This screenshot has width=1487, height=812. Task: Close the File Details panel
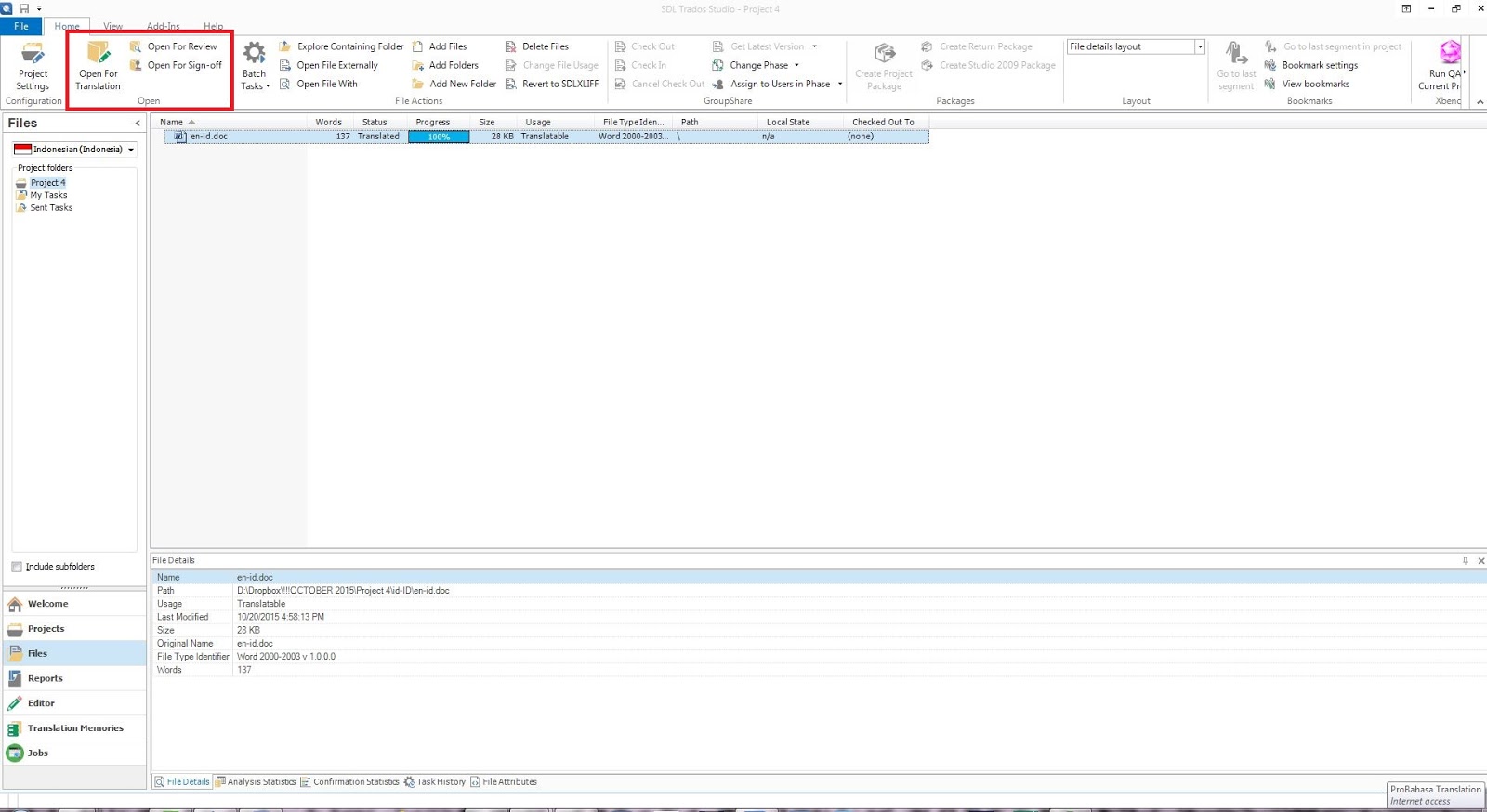pos(1481,560)
